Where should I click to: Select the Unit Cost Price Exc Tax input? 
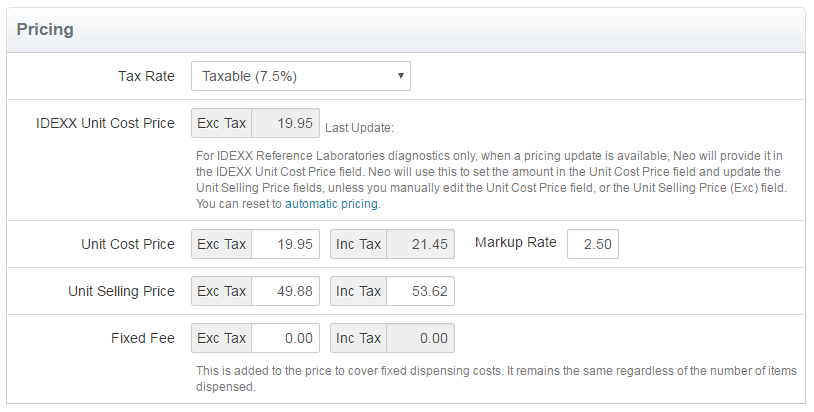[286, 244]
